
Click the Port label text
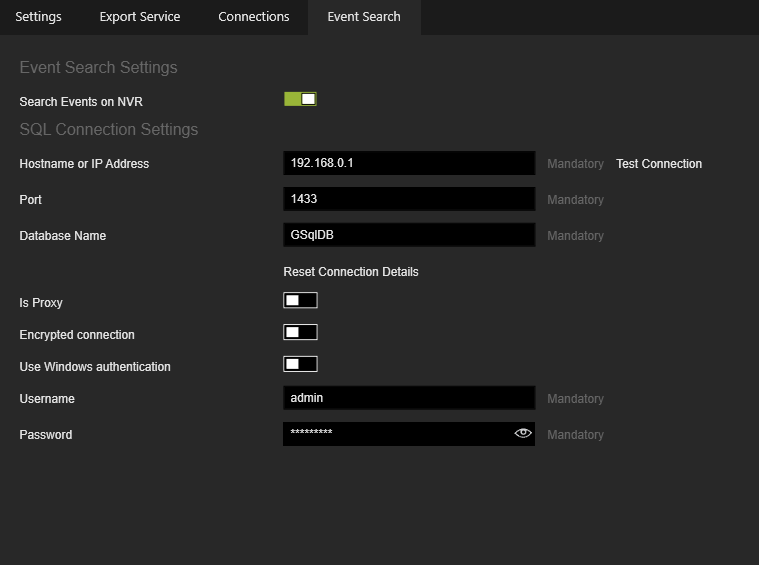coord(30,200)
